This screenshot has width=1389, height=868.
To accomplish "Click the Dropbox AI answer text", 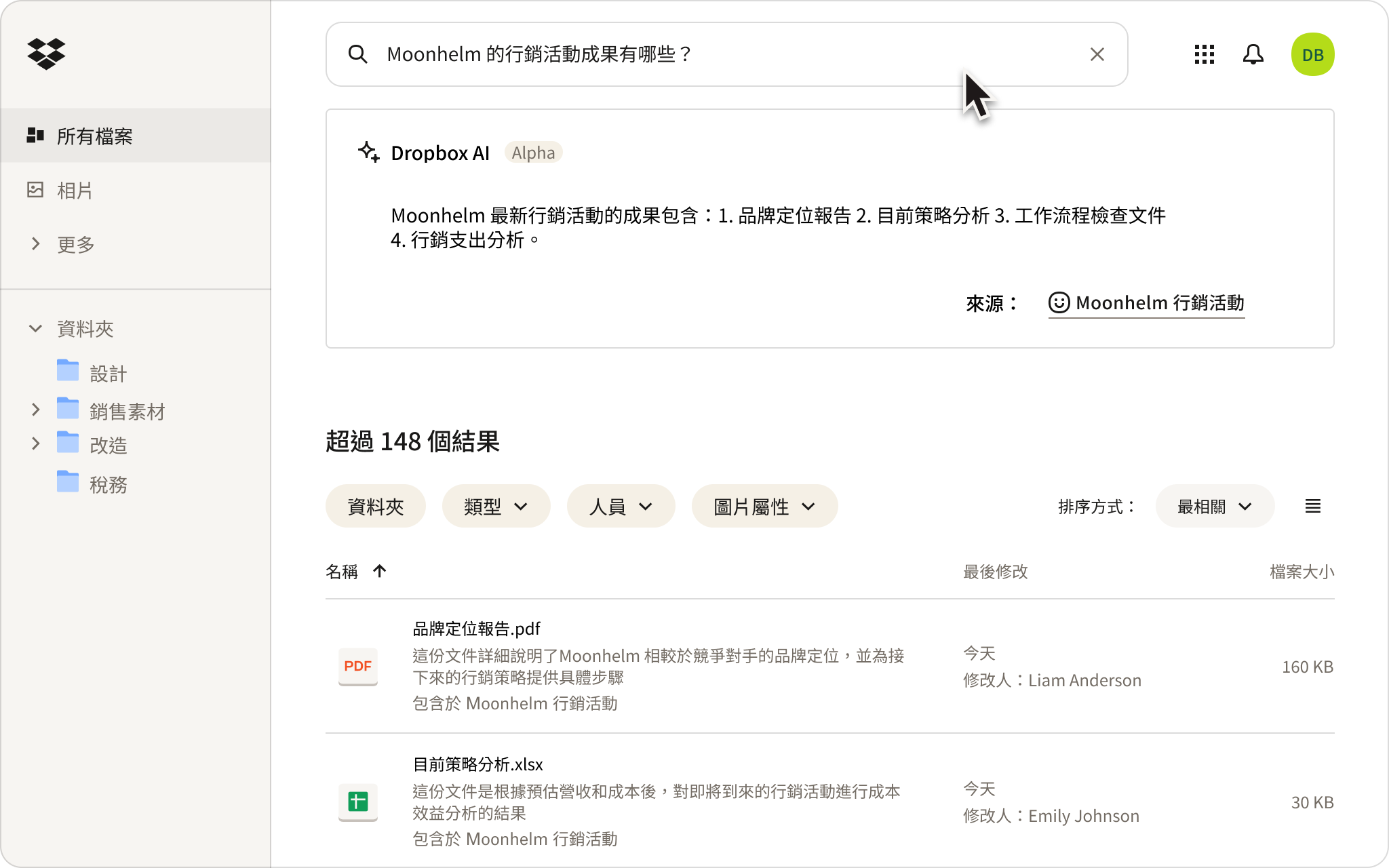I will coord(778,227).
